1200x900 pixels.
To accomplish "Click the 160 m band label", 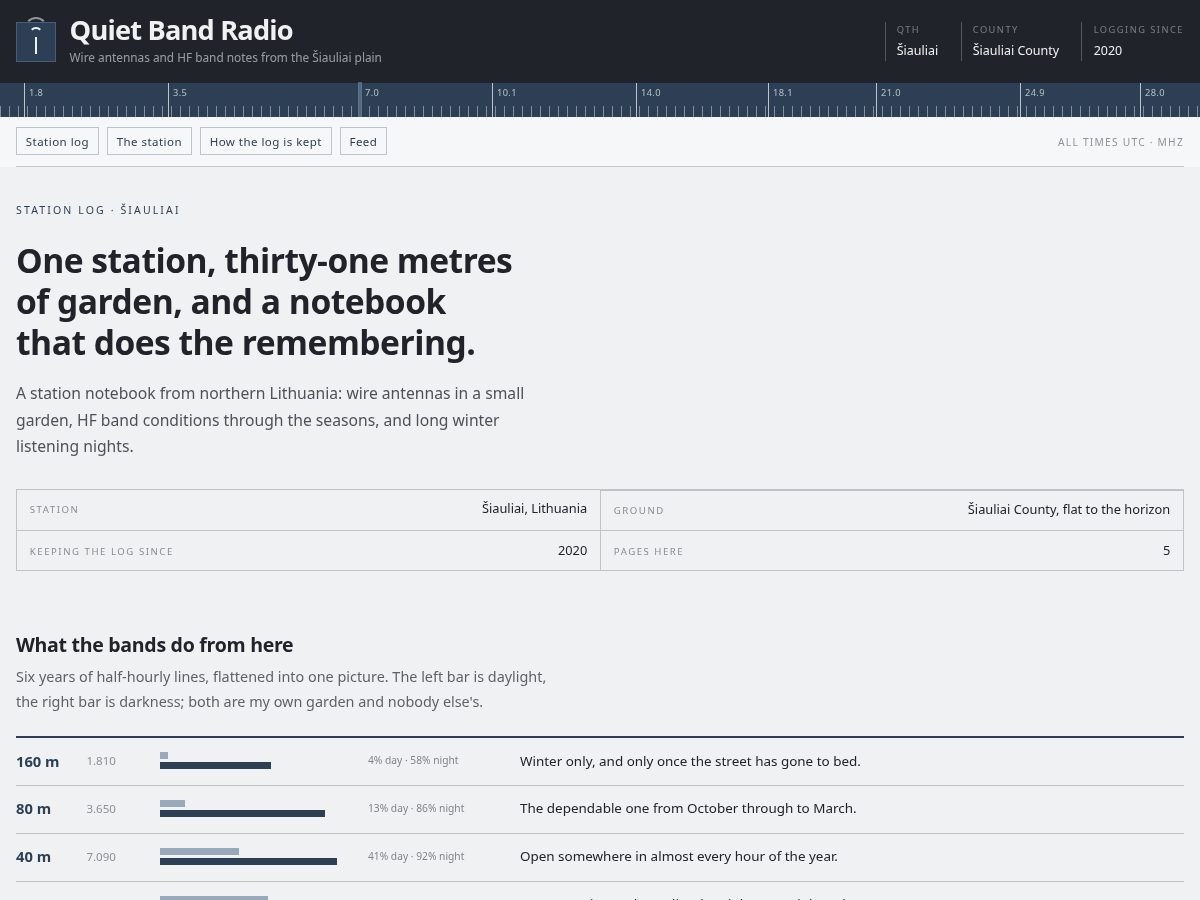I will coord(37,761).
